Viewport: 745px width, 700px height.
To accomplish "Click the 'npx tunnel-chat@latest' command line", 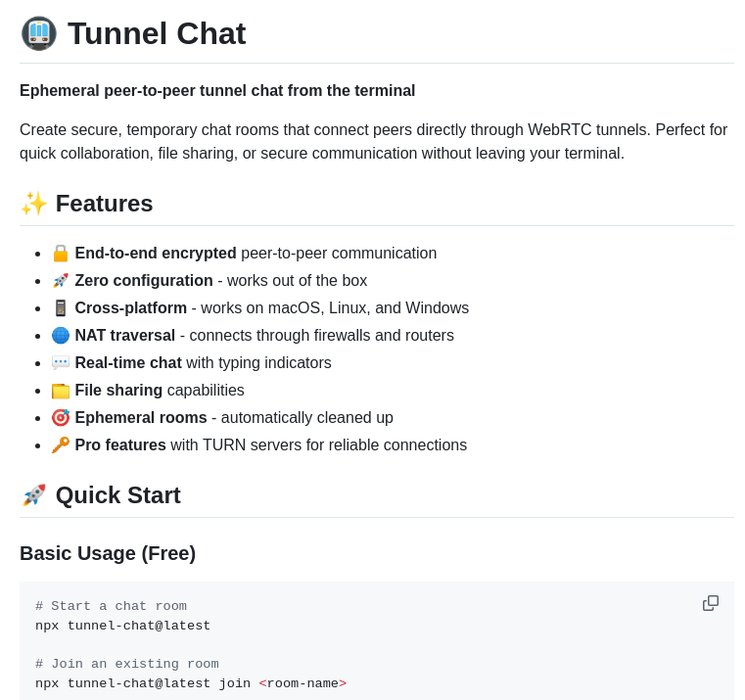I will 123,626.
